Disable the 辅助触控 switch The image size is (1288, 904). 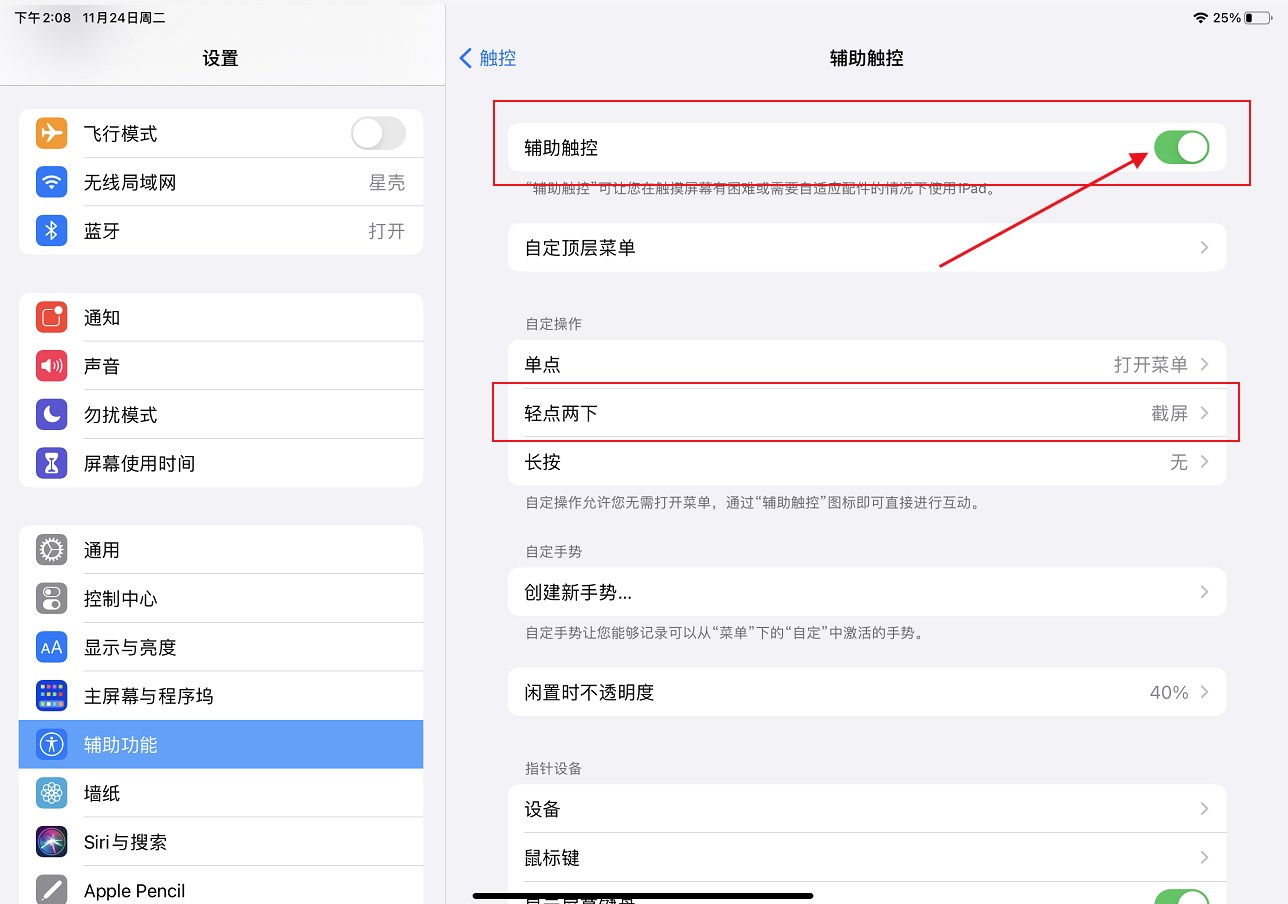pyautogui.click(x=1181, y=146)
